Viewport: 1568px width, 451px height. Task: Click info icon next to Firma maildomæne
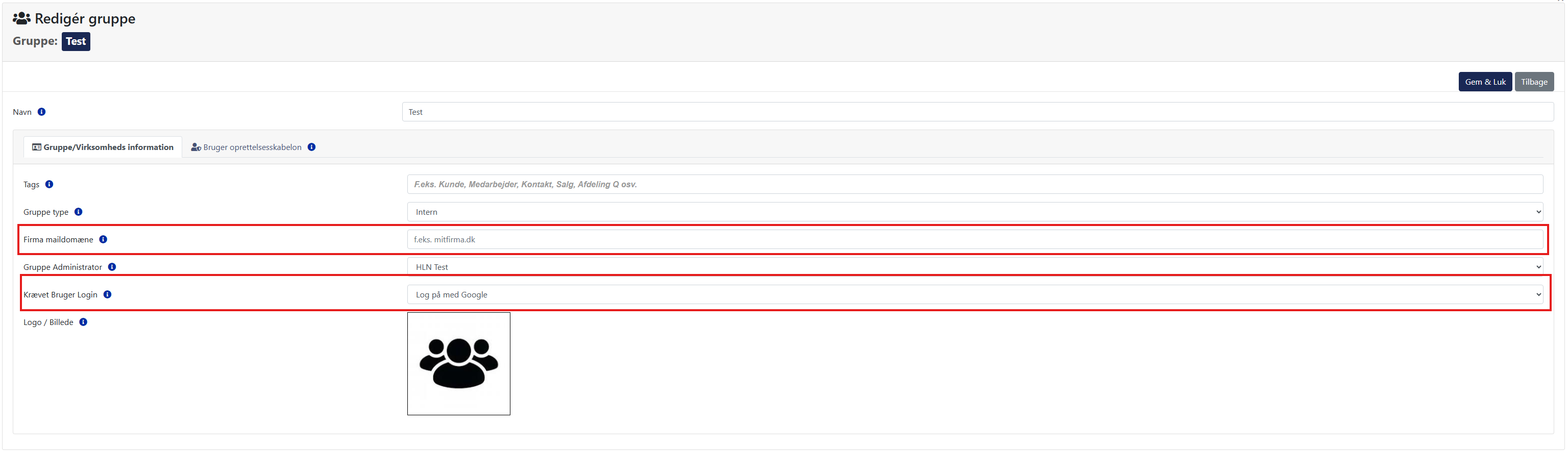pos(104,239)
